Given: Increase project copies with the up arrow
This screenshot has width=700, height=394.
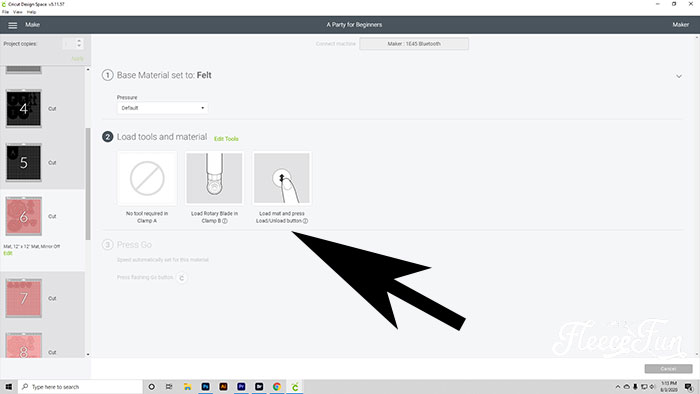Looking at the screenshot, I should pos(79,41).
